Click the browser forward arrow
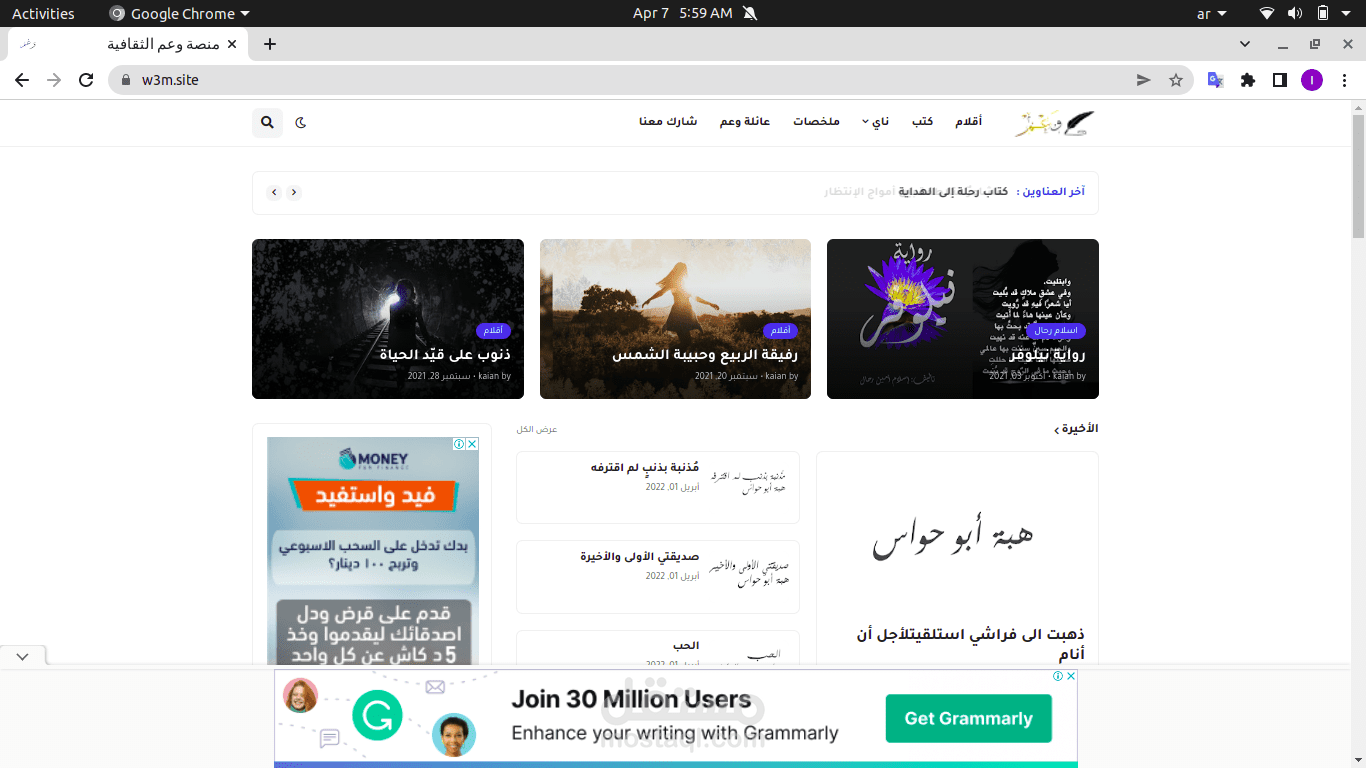The height and width of the screenshot is (768, 1366). click(54, 80)
